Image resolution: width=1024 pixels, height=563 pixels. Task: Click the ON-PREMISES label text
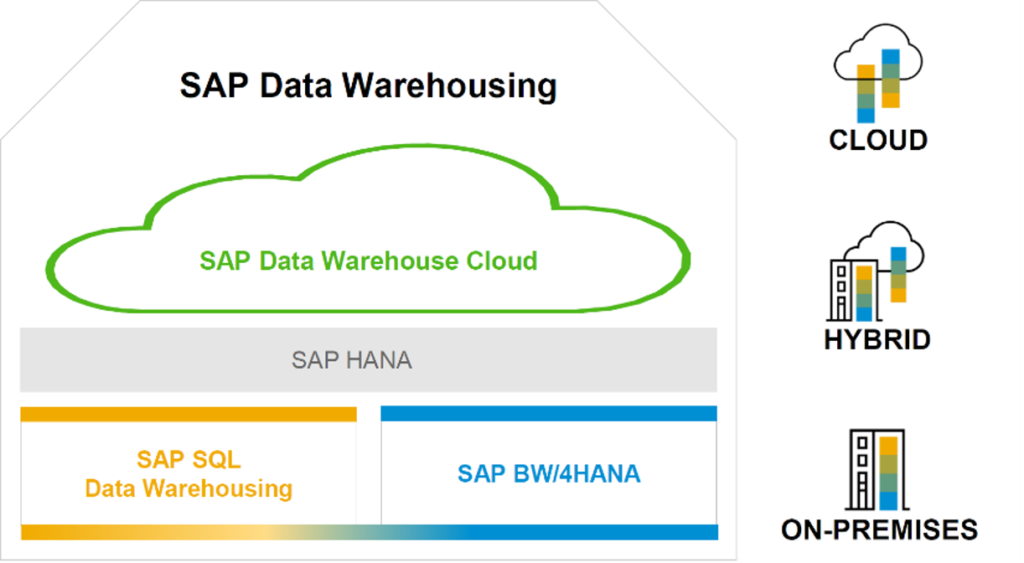click(879, 530)
